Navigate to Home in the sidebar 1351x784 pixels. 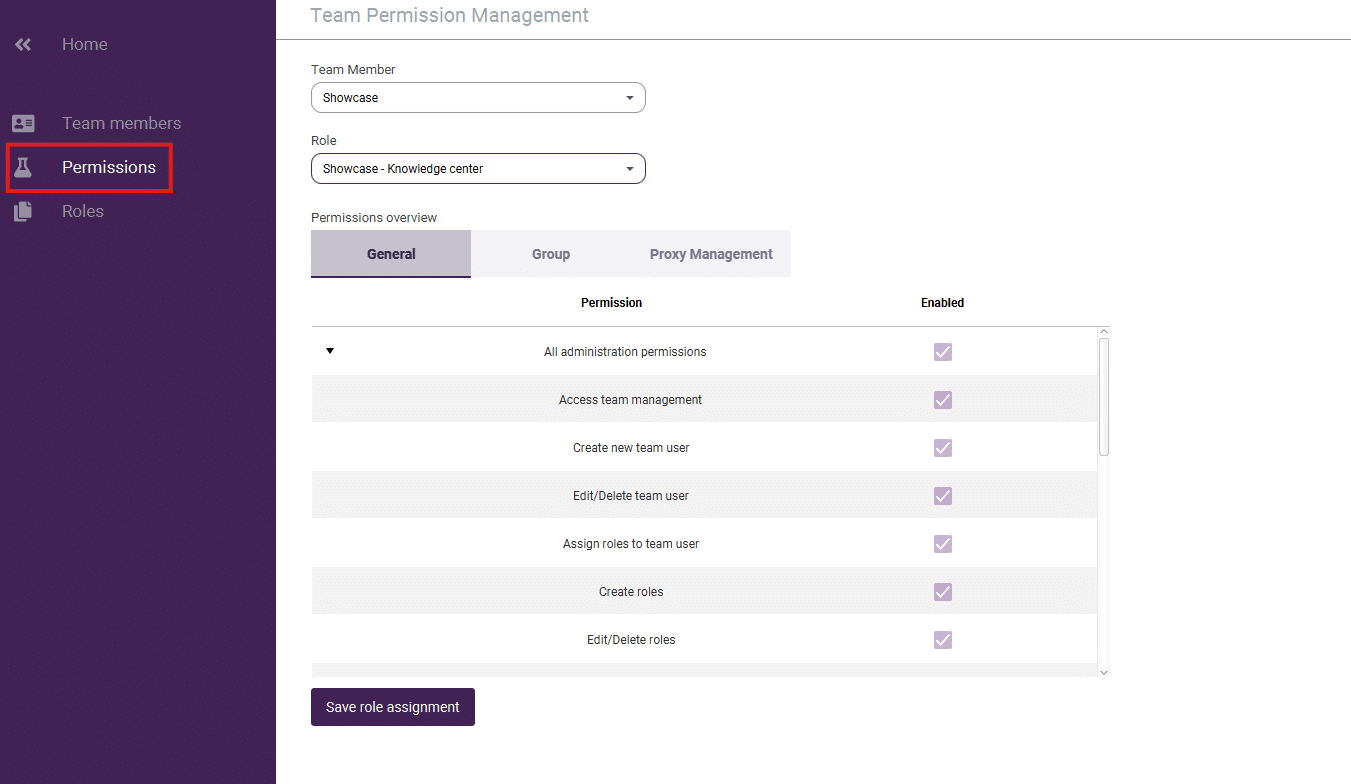(84, 43)
